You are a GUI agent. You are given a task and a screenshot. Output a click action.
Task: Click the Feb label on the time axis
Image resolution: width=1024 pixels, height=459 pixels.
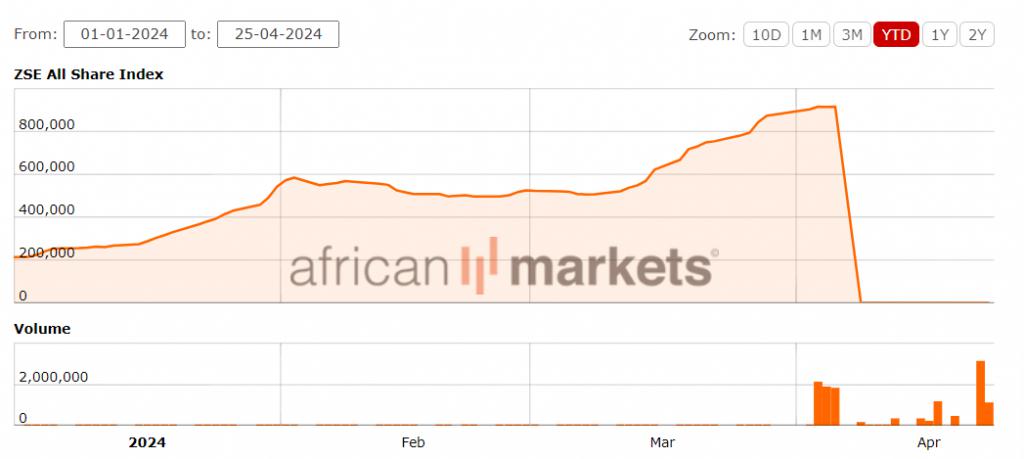[x=413, y=441]
